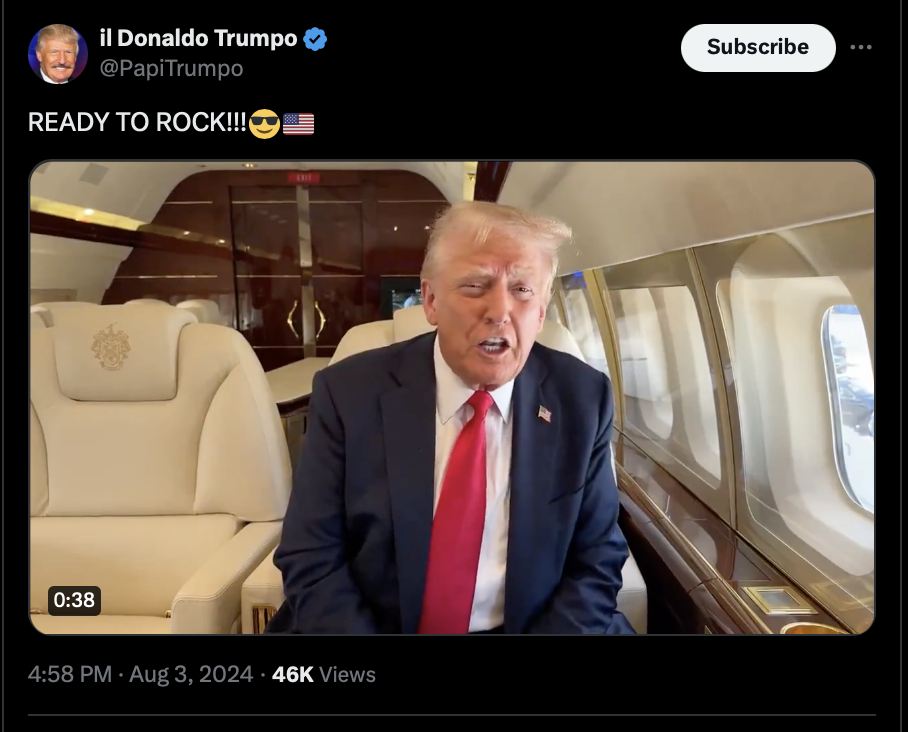The image size is (908, 732).
Task: Open the il Donaldo Trumpo display name
Action: 198,38
